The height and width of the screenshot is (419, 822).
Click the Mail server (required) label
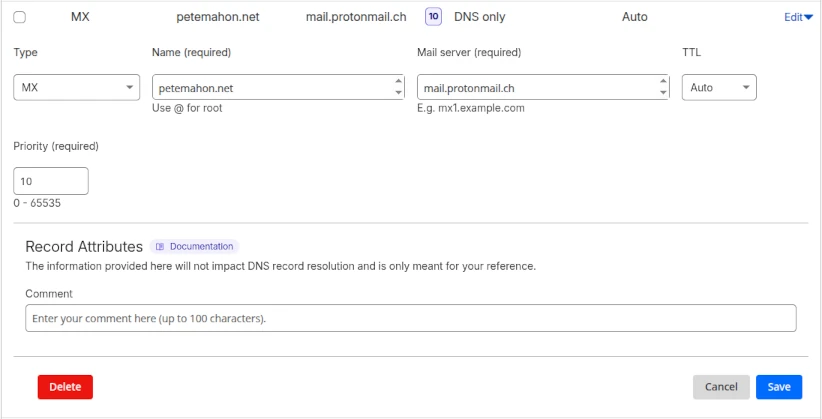click(469, 52)
